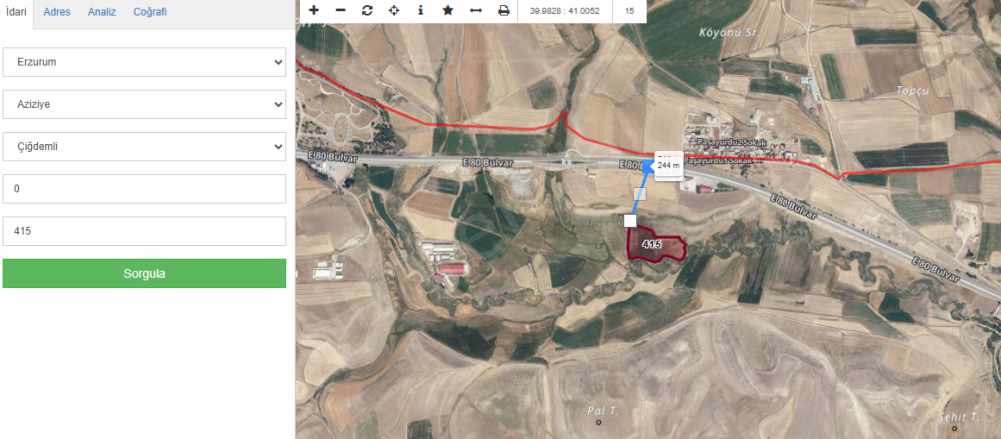Click the star favorites icon

click(x=448, y=10)
